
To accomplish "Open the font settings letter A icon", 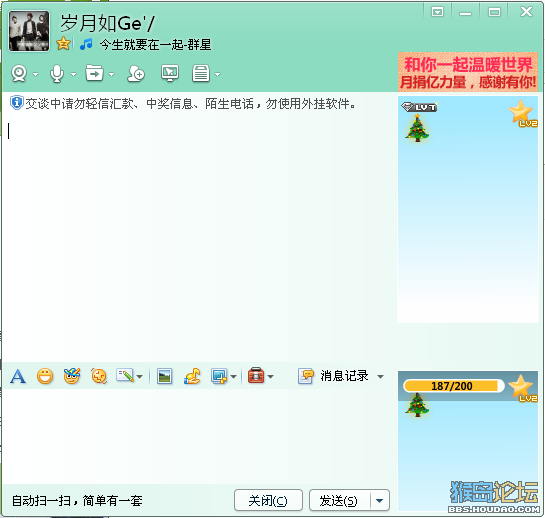I will pyautogui.click(x=18, y=376).
